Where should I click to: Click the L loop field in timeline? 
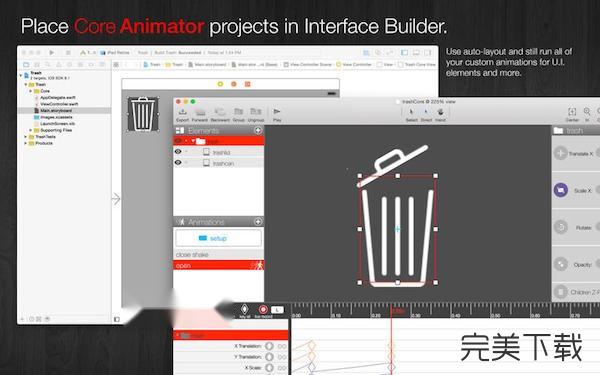point(277,310)
